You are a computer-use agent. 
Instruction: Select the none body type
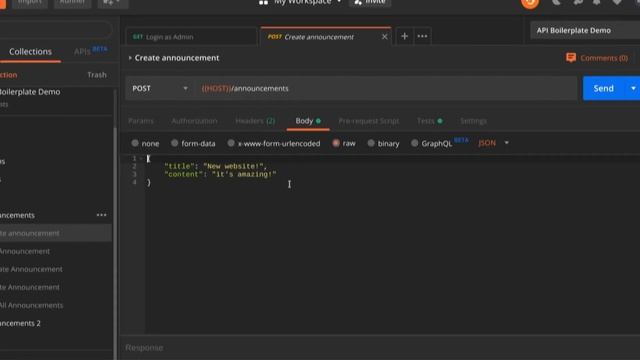click(x=135, y=143)
